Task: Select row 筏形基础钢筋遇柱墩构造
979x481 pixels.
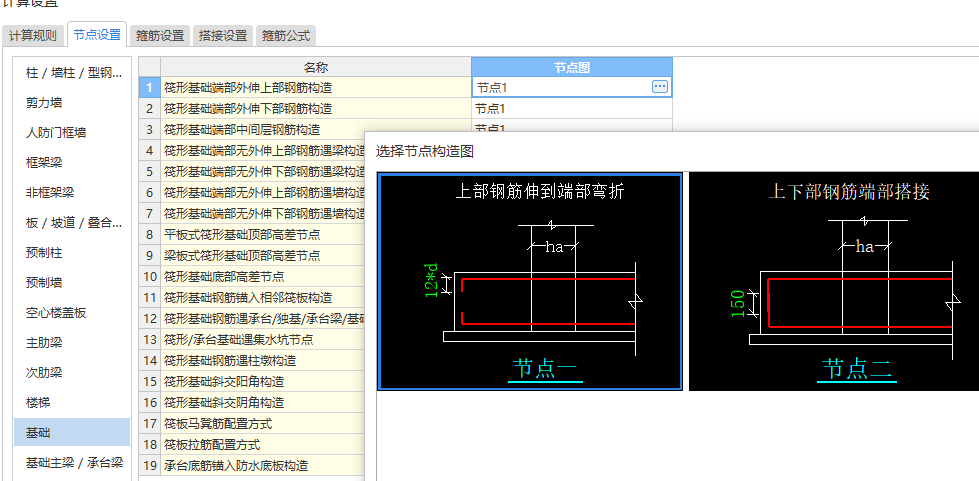Action: [x=263, y=360]
